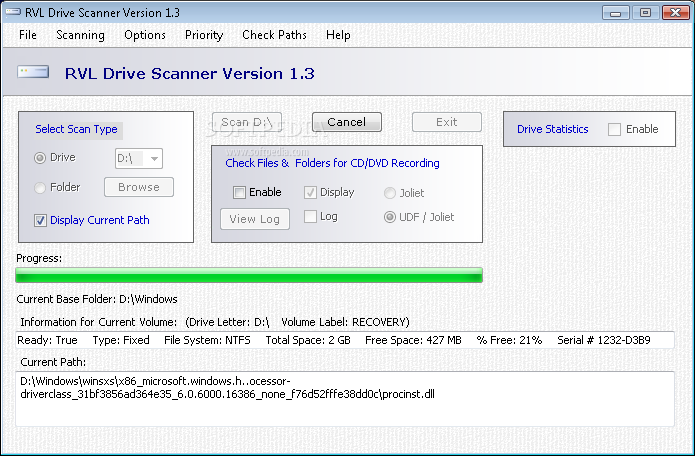Open the Scanning menu
695x456 pixels.
[x=80, y=35]
